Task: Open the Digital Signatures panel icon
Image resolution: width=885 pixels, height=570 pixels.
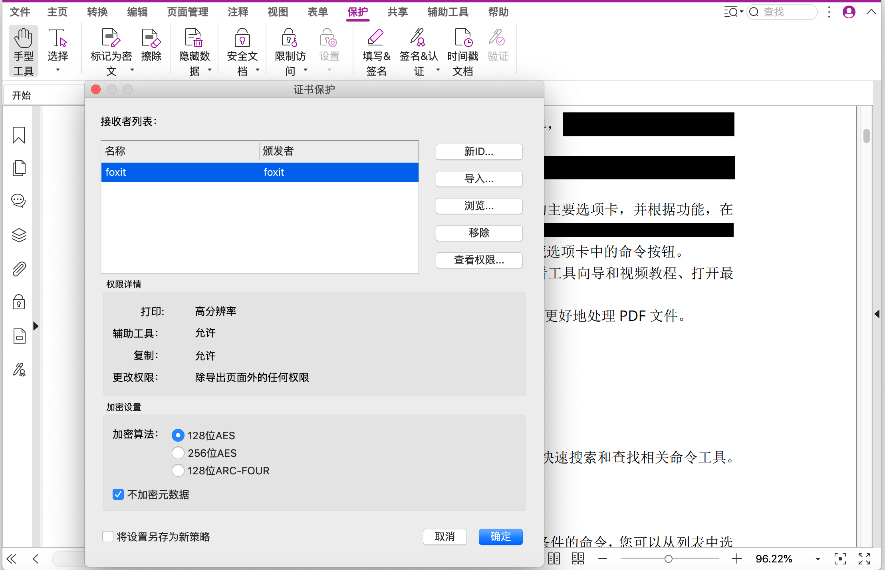Action: click(19, 370)
